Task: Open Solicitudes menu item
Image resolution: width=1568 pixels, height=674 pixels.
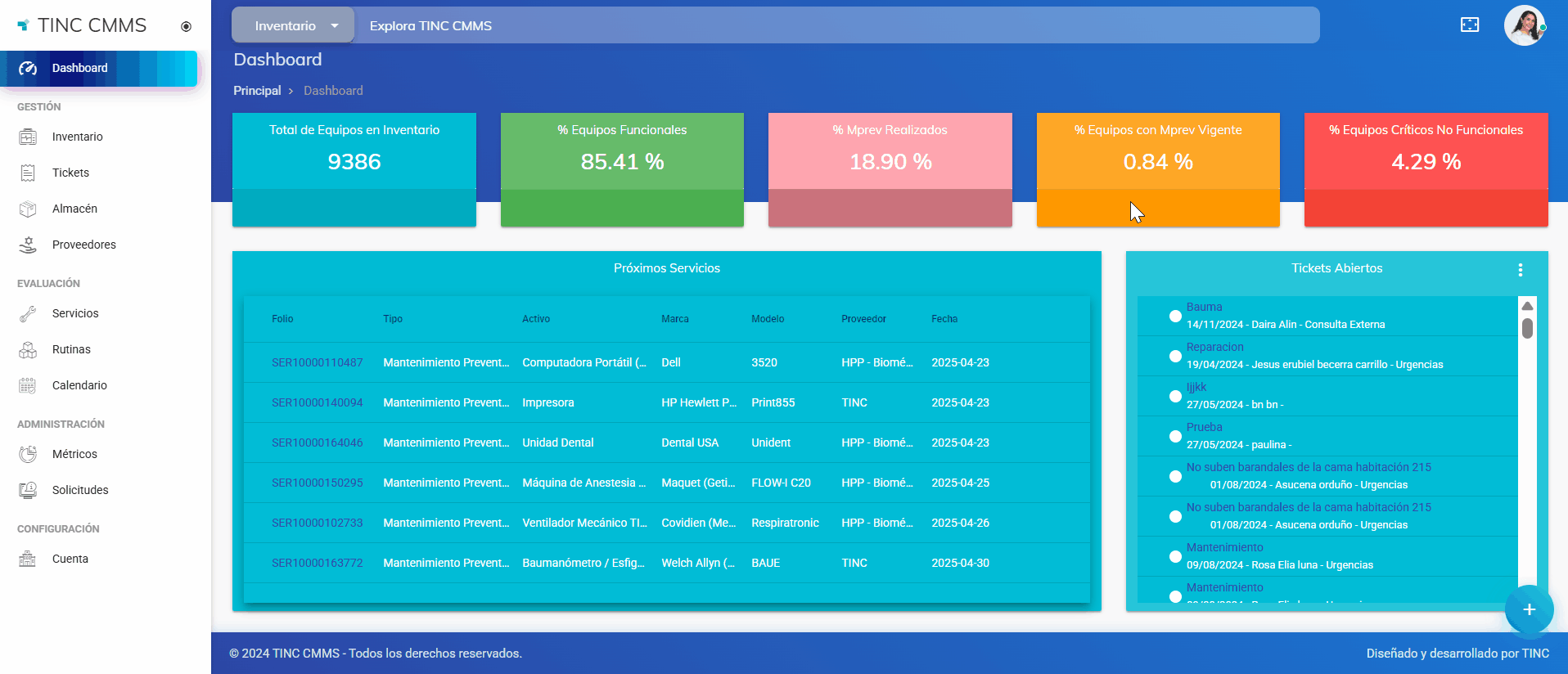Action: (x=80, y=490)
